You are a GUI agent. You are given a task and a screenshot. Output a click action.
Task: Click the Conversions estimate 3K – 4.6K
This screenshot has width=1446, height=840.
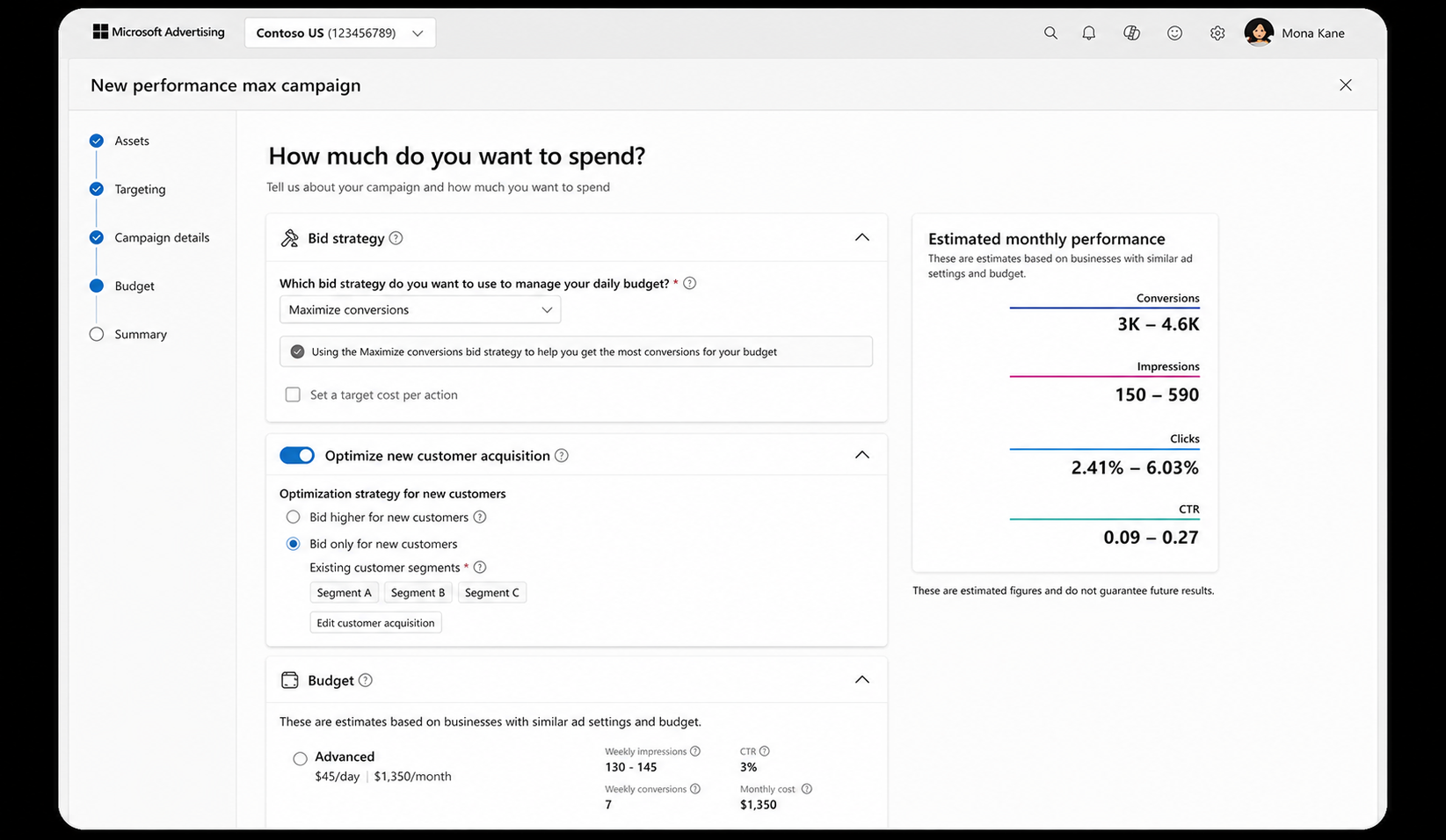click(1158, 324)
